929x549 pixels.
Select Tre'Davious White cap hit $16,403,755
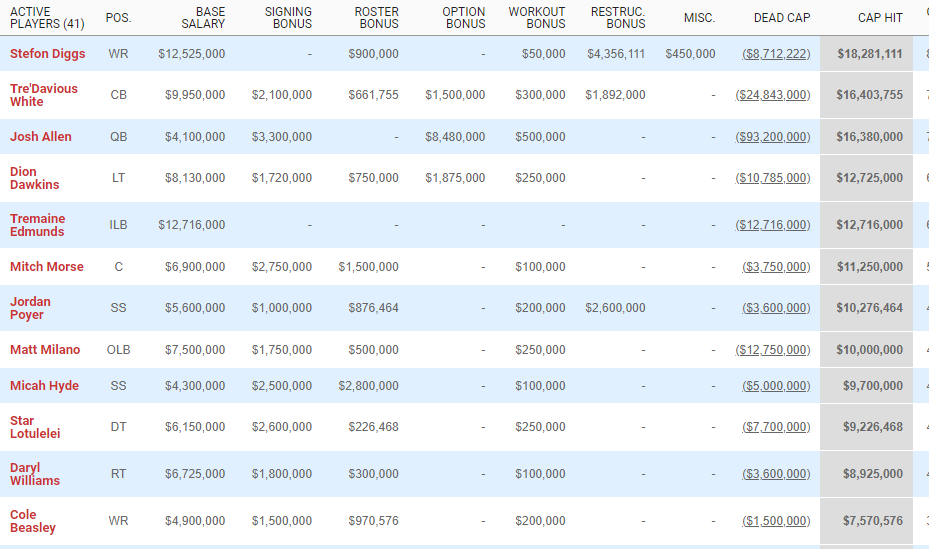[870, 95]
